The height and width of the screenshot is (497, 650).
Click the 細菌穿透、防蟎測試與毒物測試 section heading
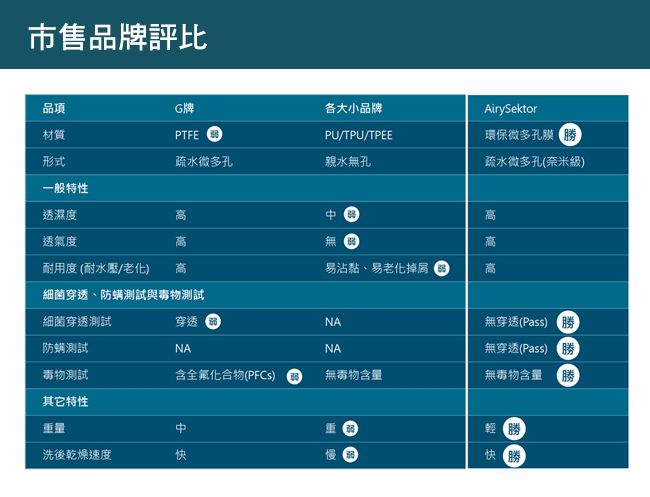coord(124,295)
